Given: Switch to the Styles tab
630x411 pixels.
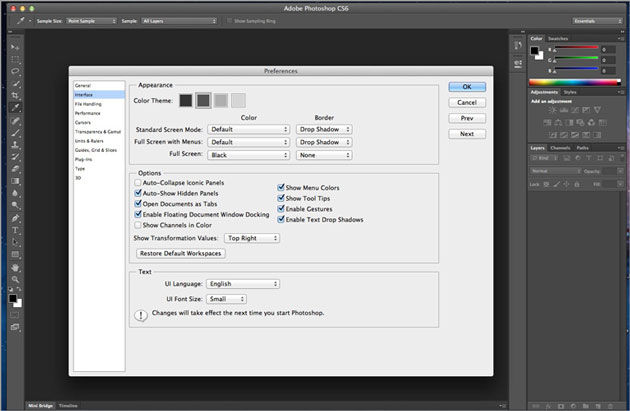Looking at the screenshot, I should (x=570, y=92).
